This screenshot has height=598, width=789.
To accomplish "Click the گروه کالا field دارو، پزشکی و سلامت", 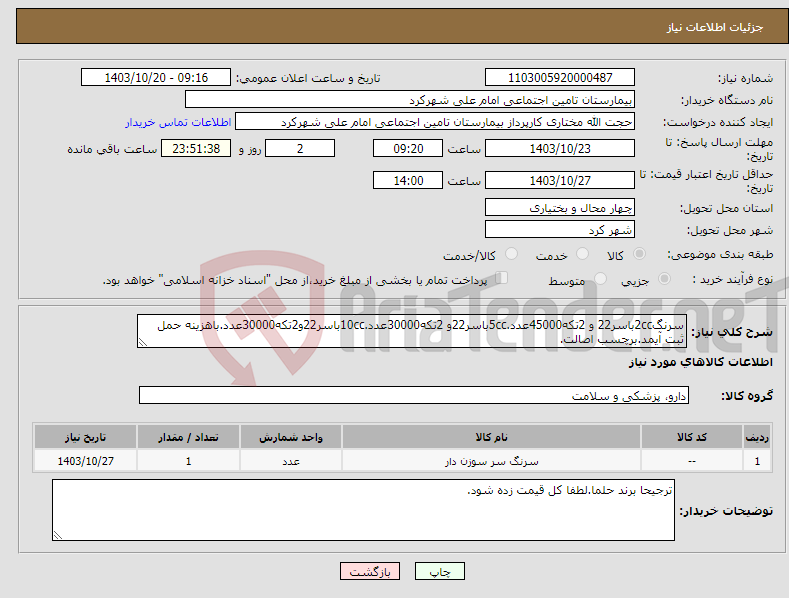I will point(414,396).
